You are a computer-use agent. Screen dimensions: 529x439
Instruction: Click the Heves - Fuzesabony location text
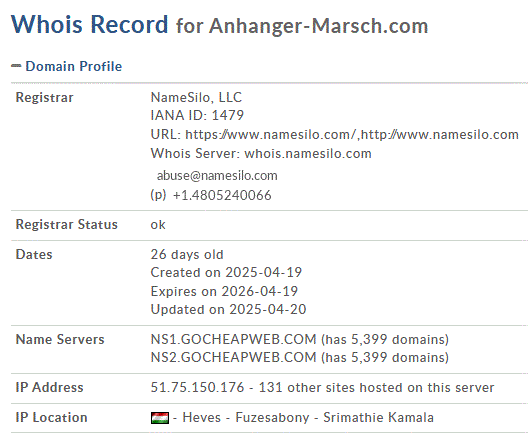tap(246, 418)
